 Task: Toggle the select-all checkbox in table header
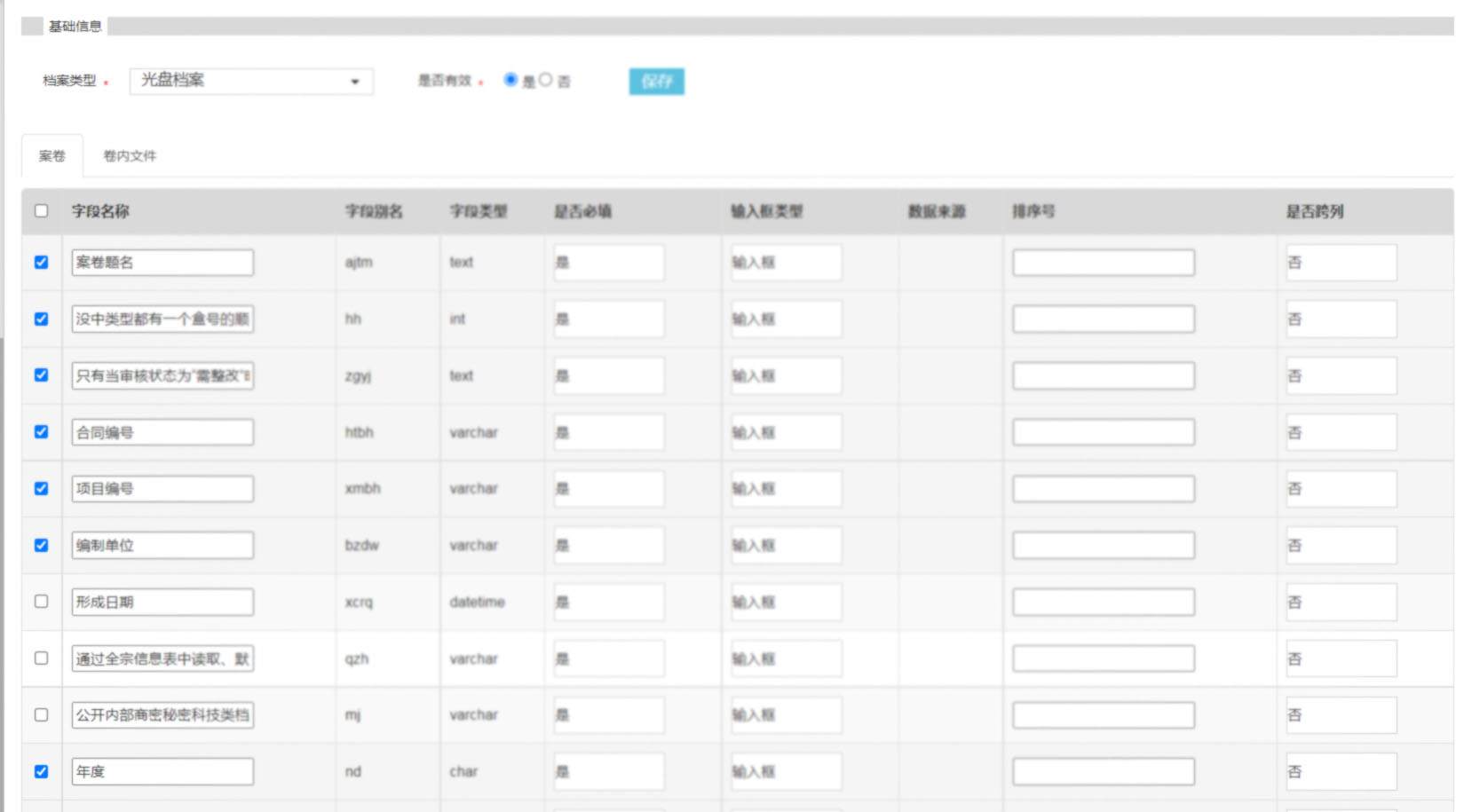click(x=42, y=211)
